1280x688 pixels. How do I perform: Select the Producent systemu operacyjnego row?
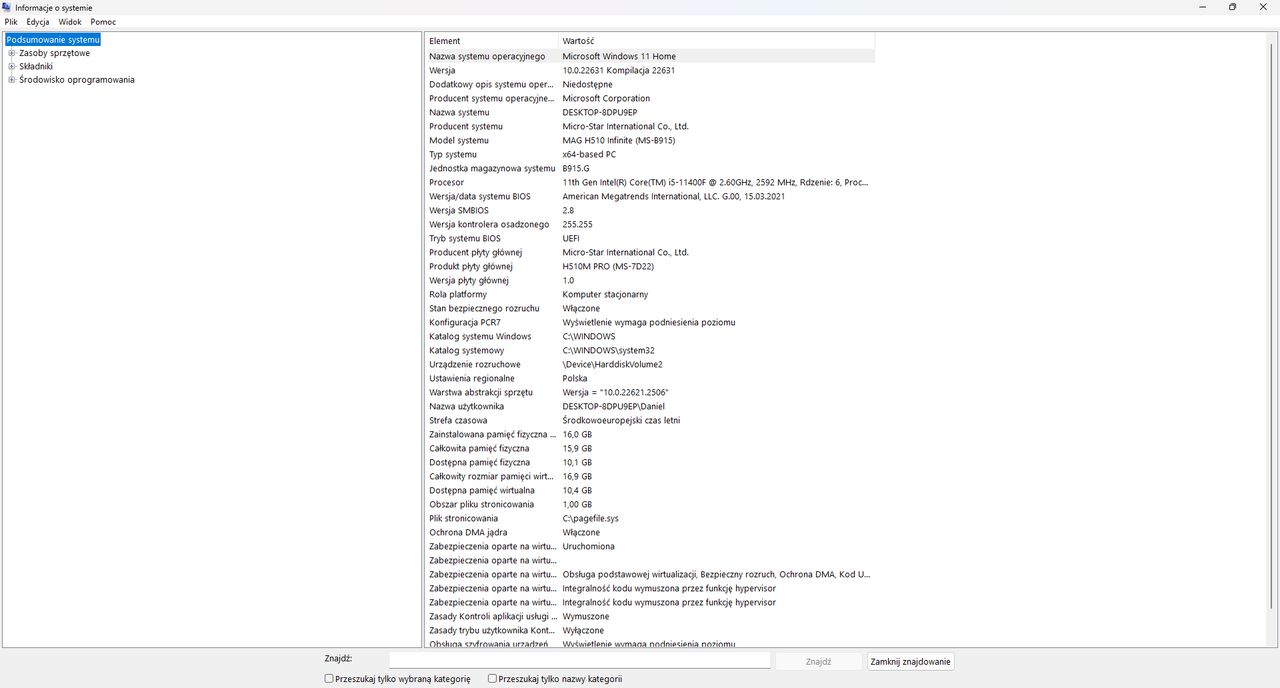tap(650, 99)
